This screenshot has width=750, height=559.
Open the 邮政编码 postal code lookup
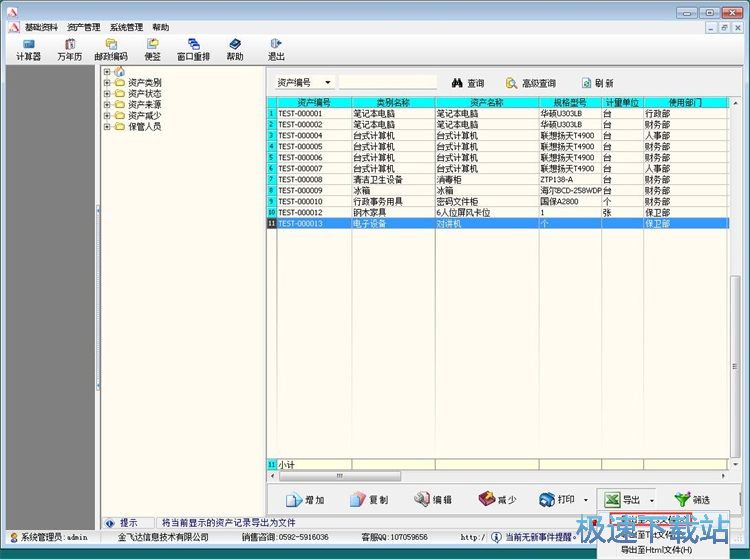[111, 50]
